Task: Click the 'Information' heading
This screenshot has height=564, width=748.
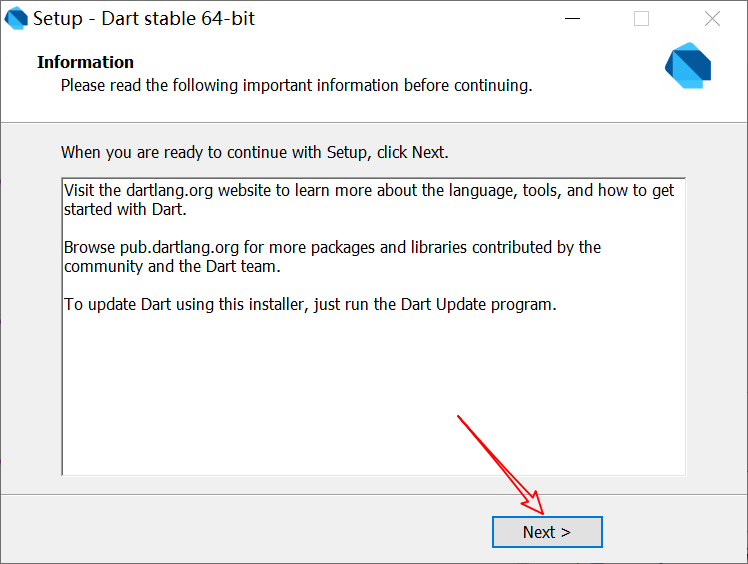Action: 85,62
